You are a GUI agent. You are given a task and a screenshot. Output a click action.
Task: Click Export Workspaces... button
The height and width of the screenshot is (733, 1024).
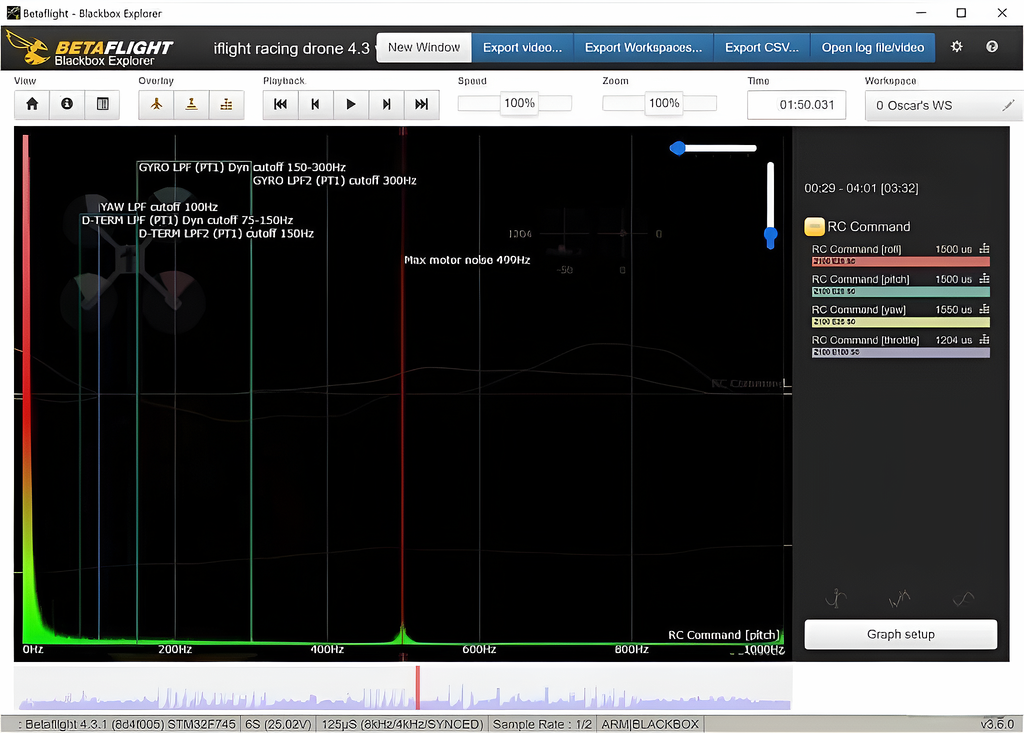point(643,48)
